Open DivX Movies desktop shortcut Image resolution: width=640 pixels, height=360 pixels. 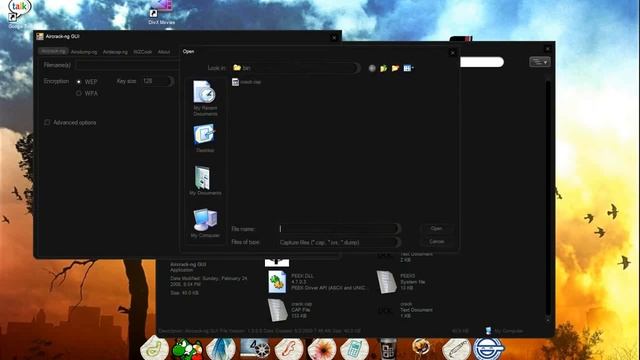tap(162, 12)
